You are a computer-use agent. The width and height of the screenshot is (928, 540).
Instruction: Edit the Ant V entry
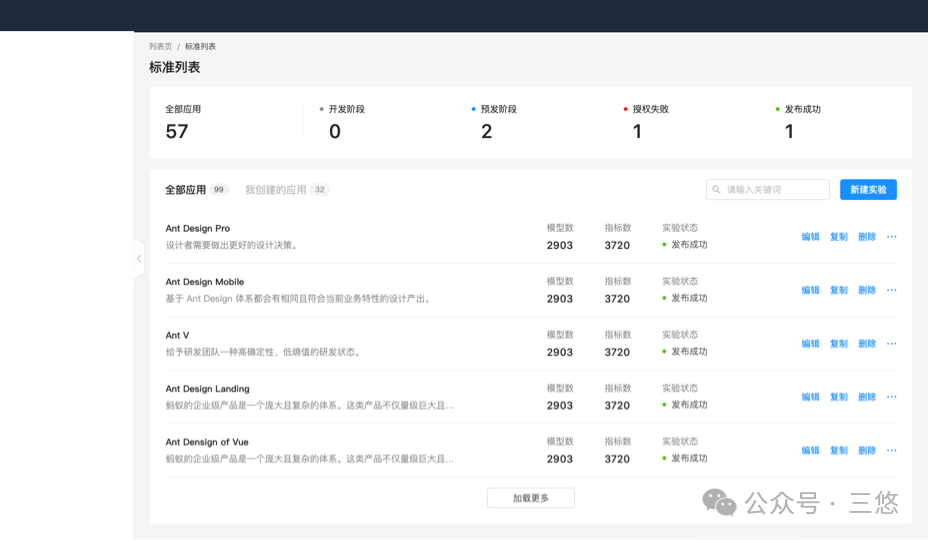[x=810, y=343]
